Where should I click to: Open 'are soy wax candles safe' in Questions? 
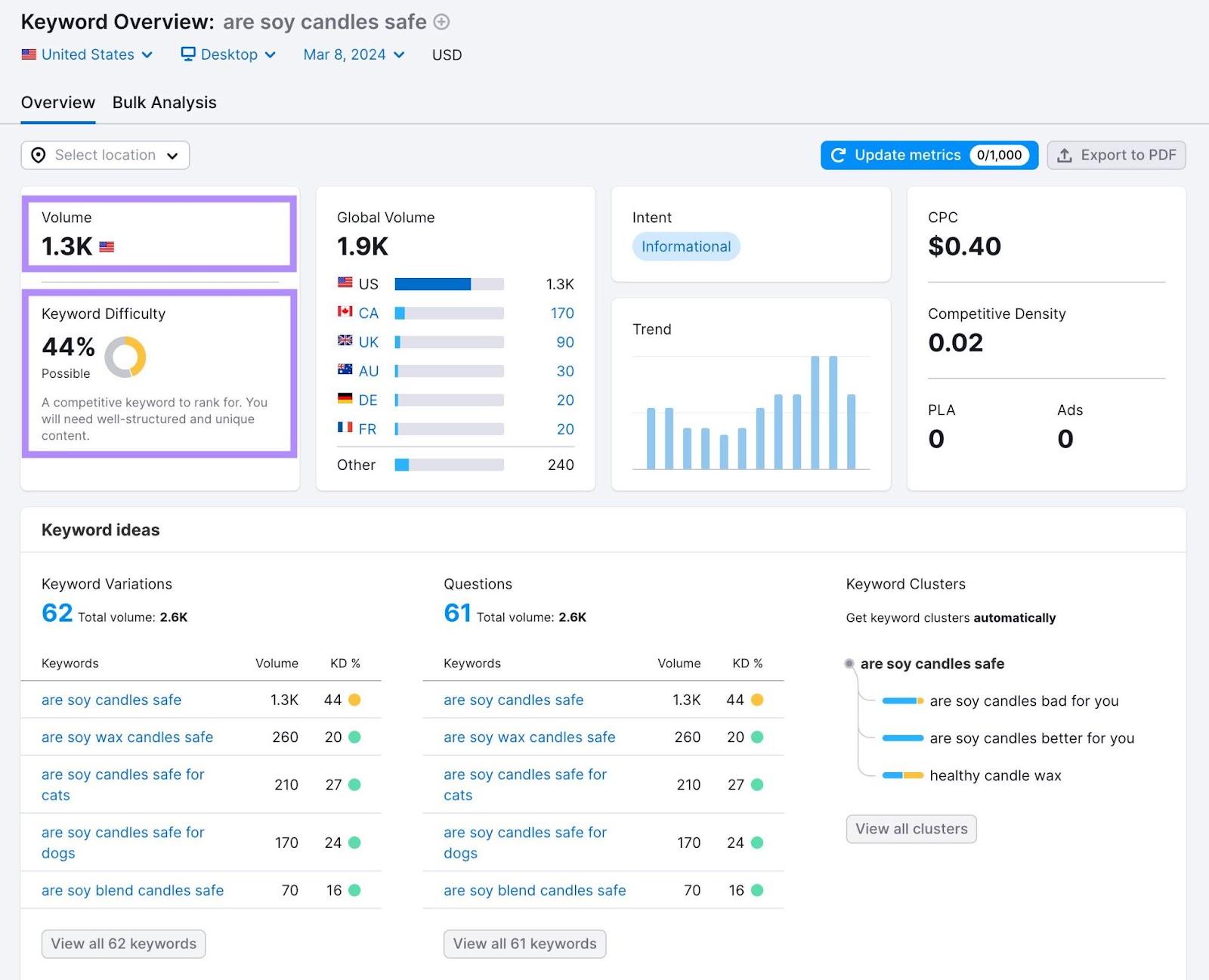tap(530, 737)
